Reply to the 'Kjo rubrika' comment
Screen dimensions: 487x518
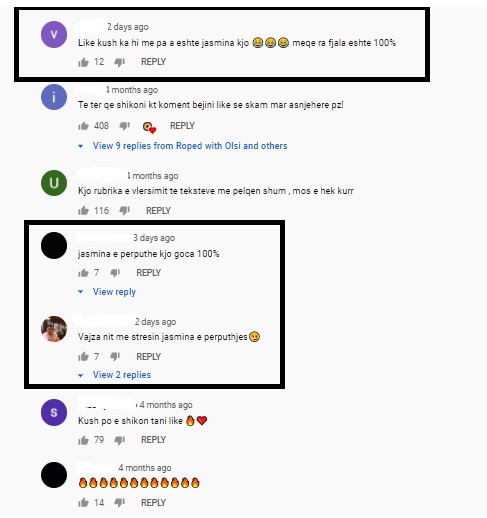158,211
